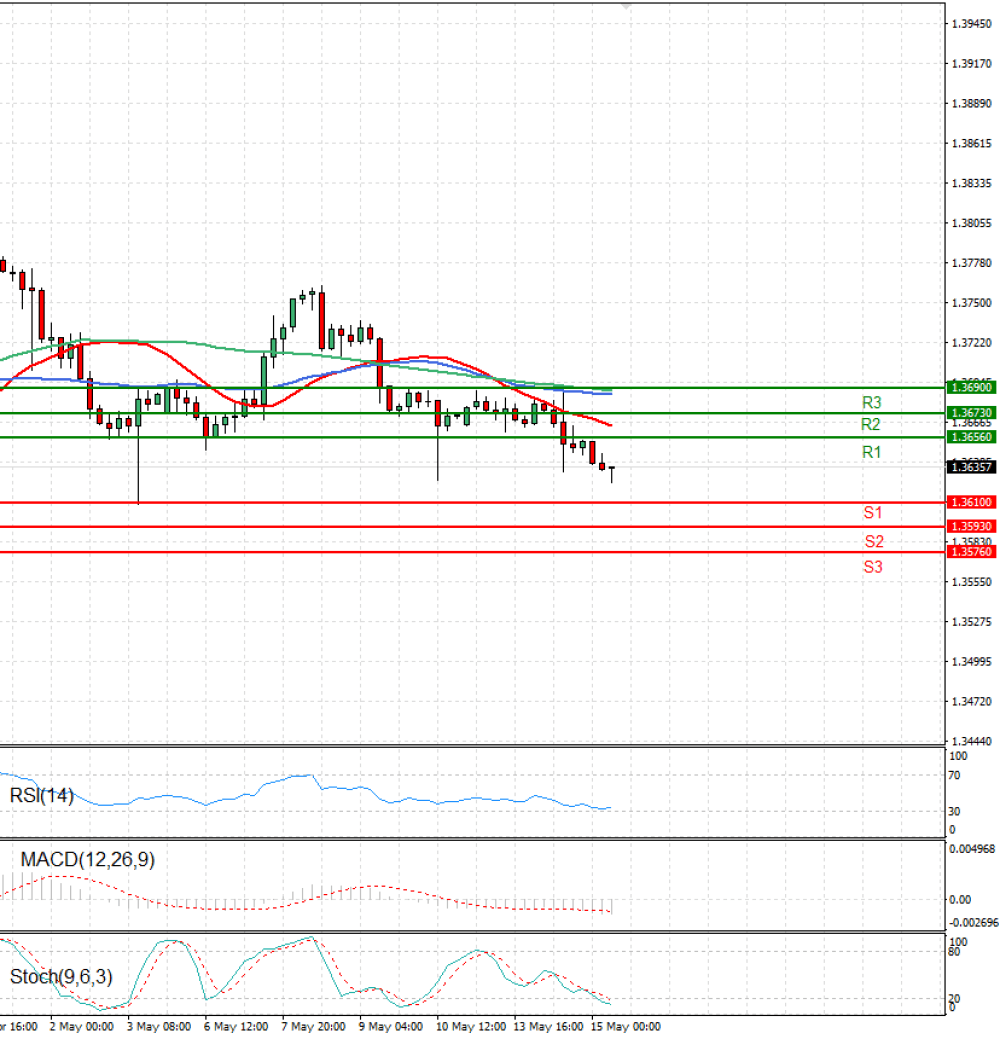Click the S1 support label
The image size is (1000, 1039).
[x=872, y=513]
